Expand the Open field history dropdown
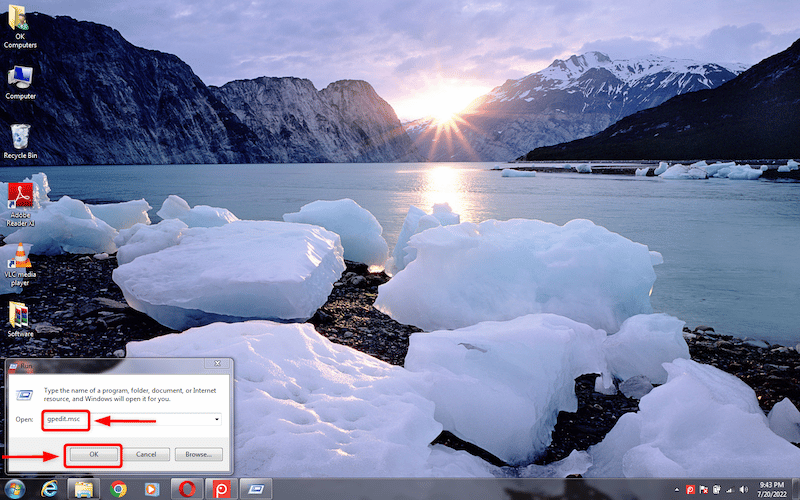This screenshot has height=500, width=800. [217, 419]
